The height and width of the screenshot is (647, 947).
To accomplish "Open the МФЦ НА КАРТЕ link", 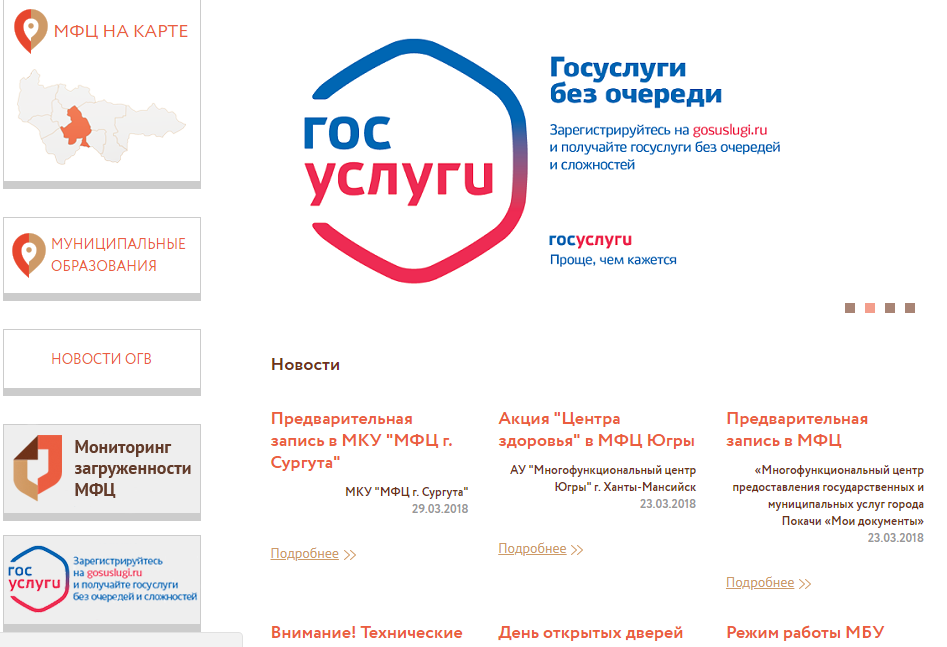I will 121,31.
